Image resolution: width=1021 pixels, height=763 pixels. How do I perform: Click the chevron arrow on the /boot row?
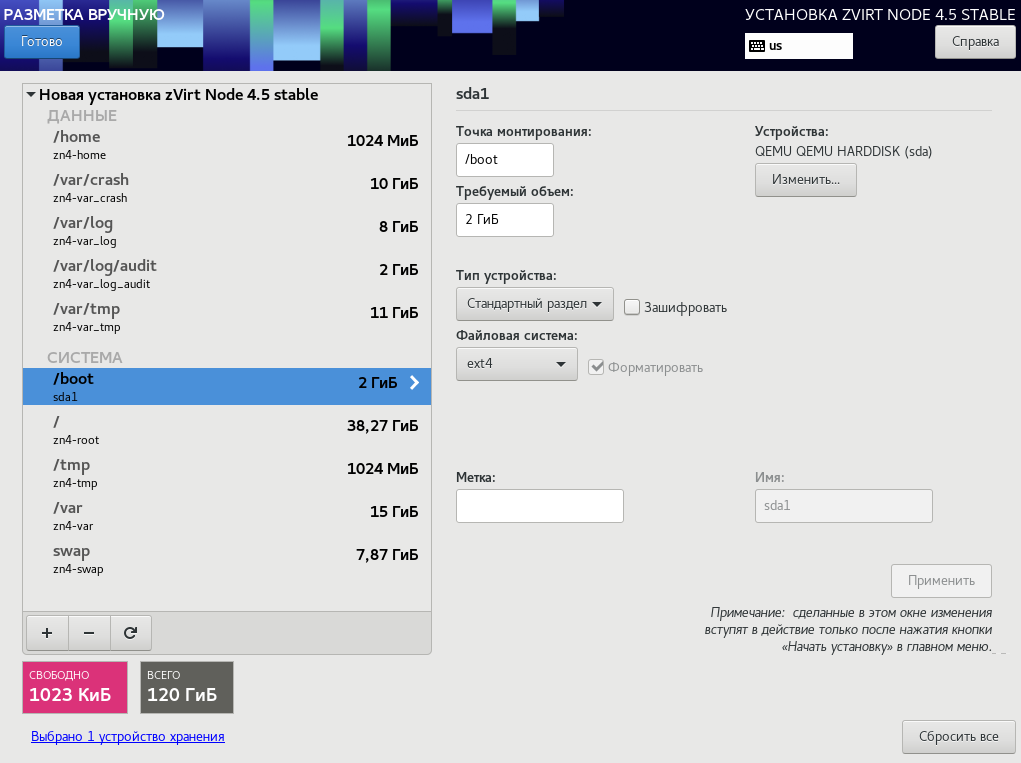point(414,383)
